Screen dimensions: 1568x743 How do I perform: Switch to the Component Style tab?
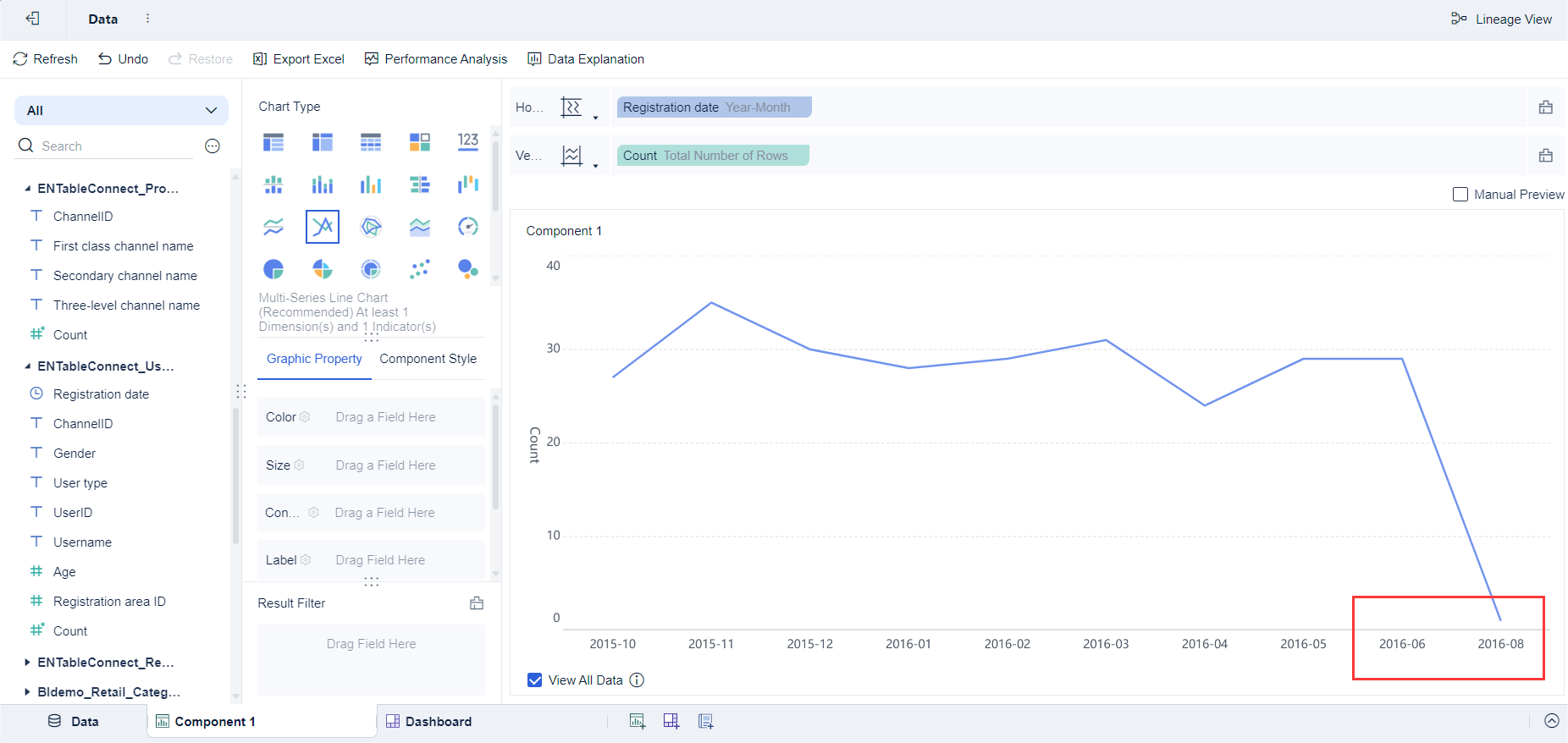428,359
